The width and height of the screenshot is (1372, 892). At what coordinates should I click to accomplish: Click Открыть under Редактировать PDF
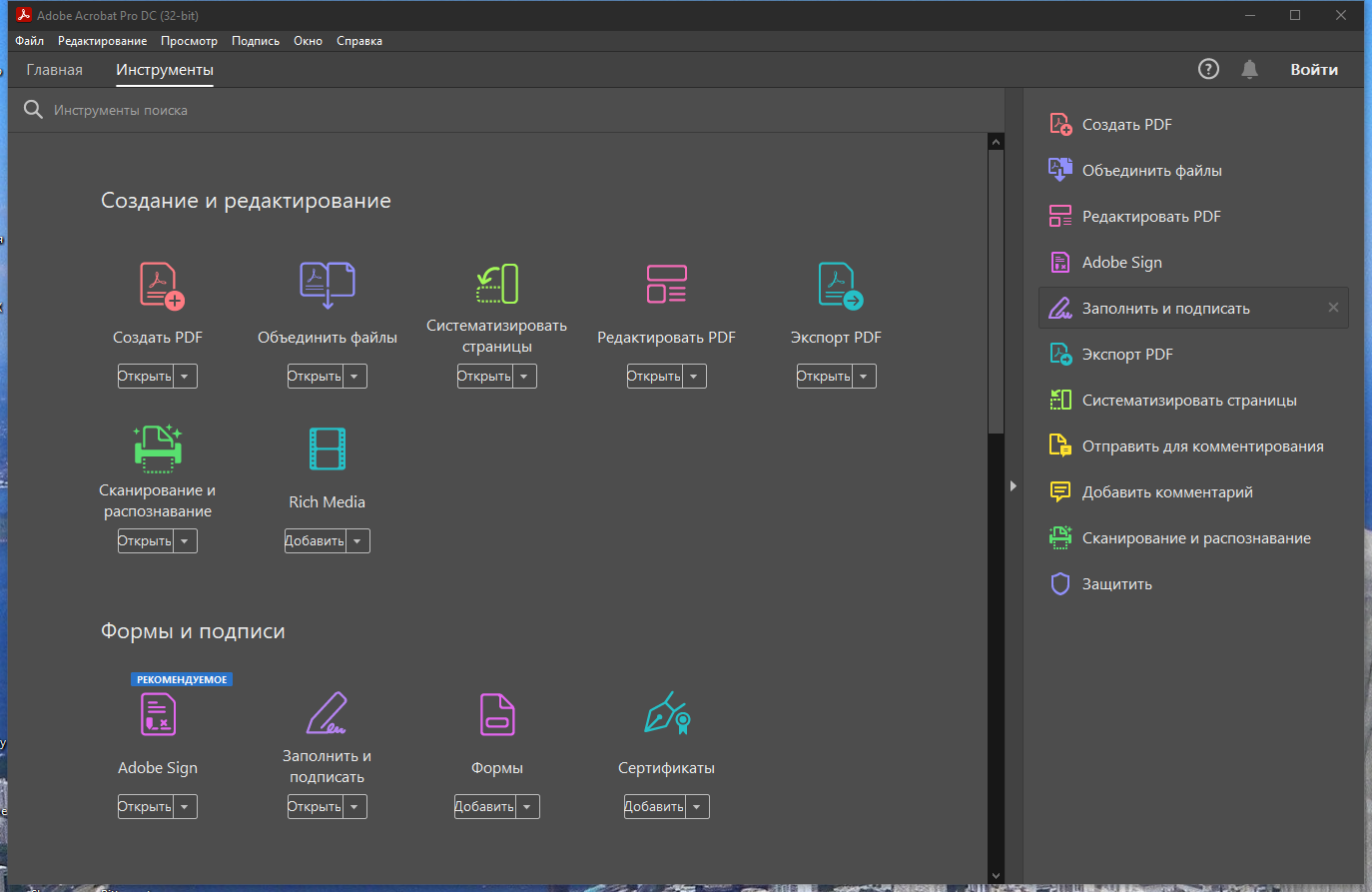pyautogui.click(x=655, y=377)
